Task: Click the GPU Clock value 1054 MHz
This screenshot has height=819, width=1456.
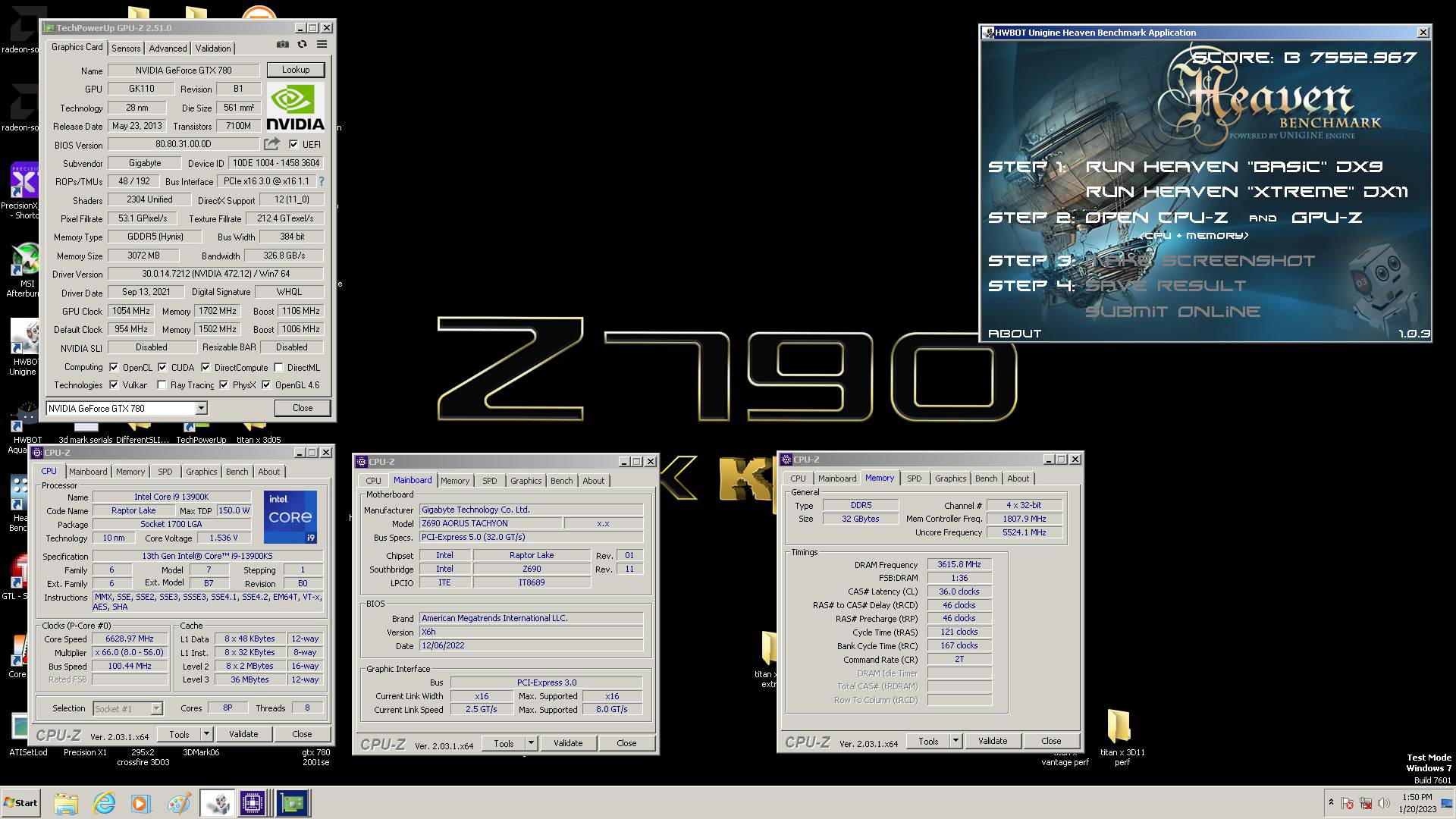Action: point(130,311)
